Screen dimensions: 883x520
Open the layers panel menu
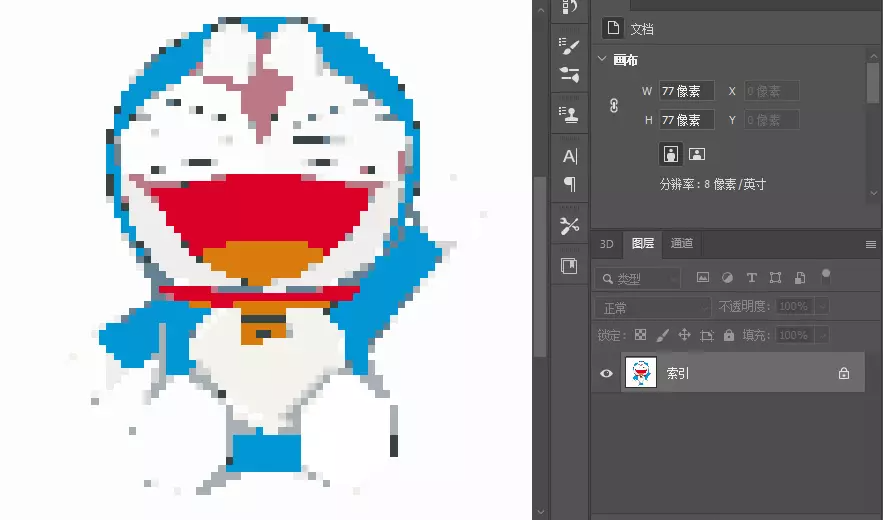[871, 244]
